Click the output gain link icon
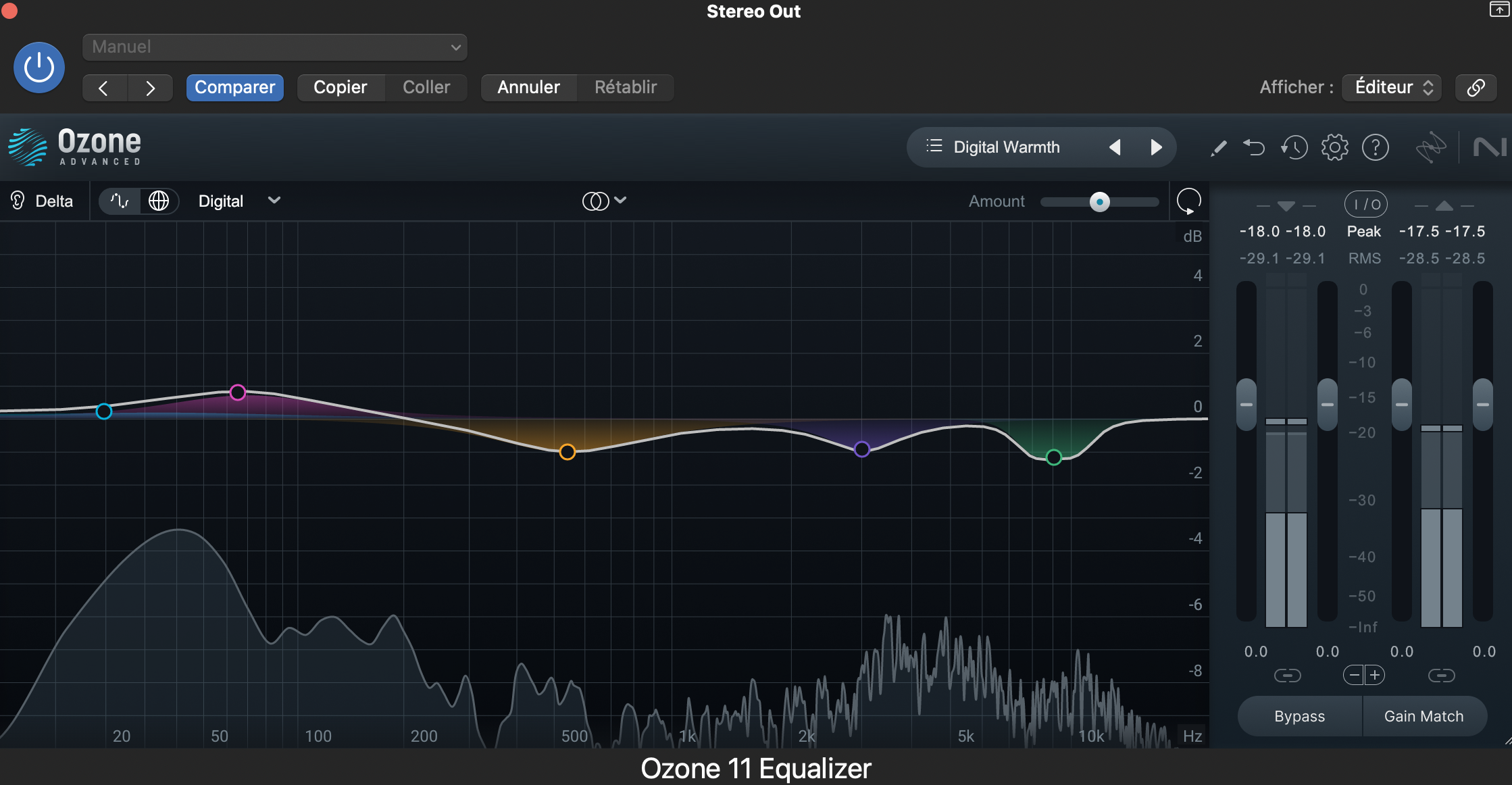Screen dimensions: 1512x785 coord(1441,675)
